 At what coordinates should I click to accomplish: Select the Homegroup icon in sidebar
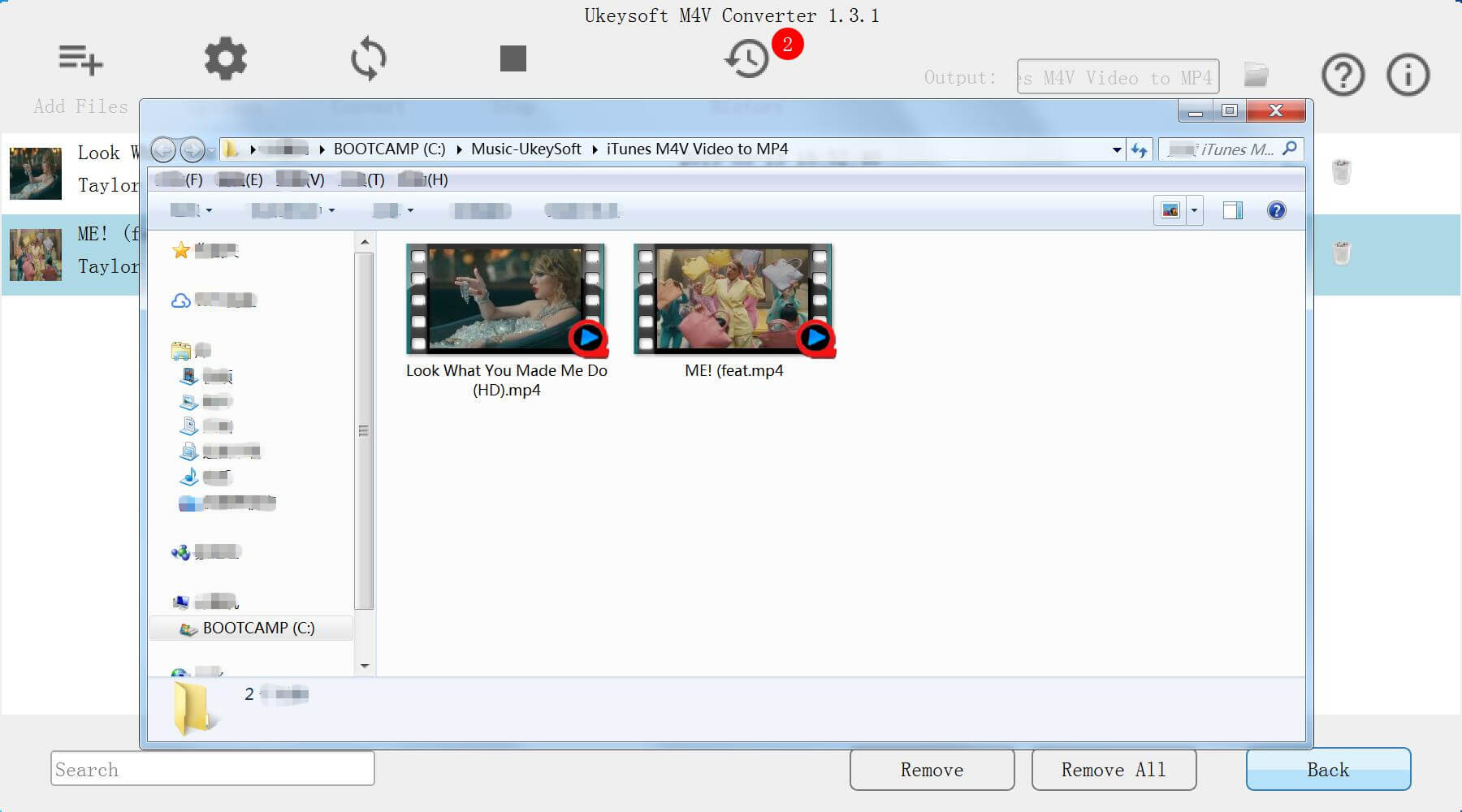point(180,552)
